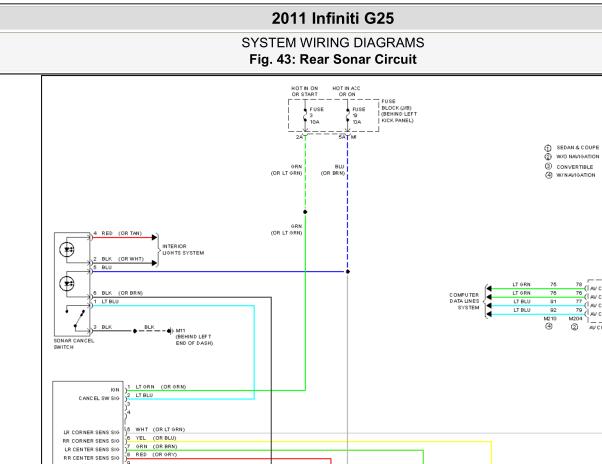Click the arrowhead ending the red wire
The image size is (602, 464).
pyautogui.click(x=154, y=238)
